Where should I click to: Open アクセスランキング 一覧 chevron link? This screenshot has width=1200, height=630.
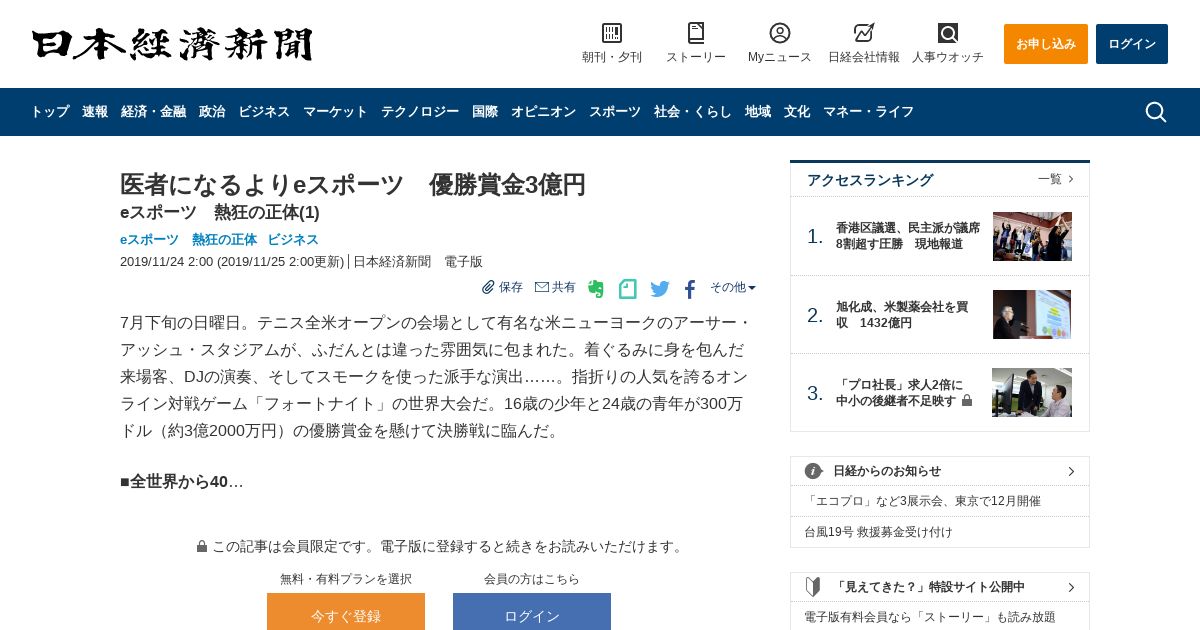coord(1056,179)
